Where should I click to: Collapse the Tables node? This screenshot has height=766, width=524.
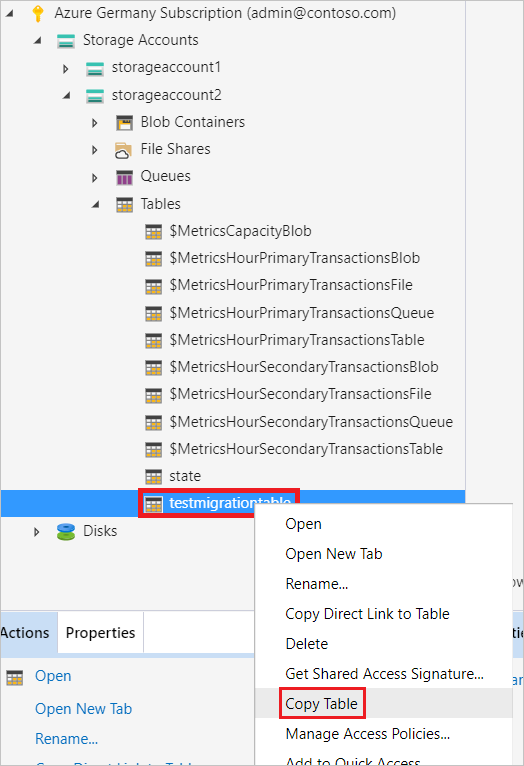(x=96, y=204)
